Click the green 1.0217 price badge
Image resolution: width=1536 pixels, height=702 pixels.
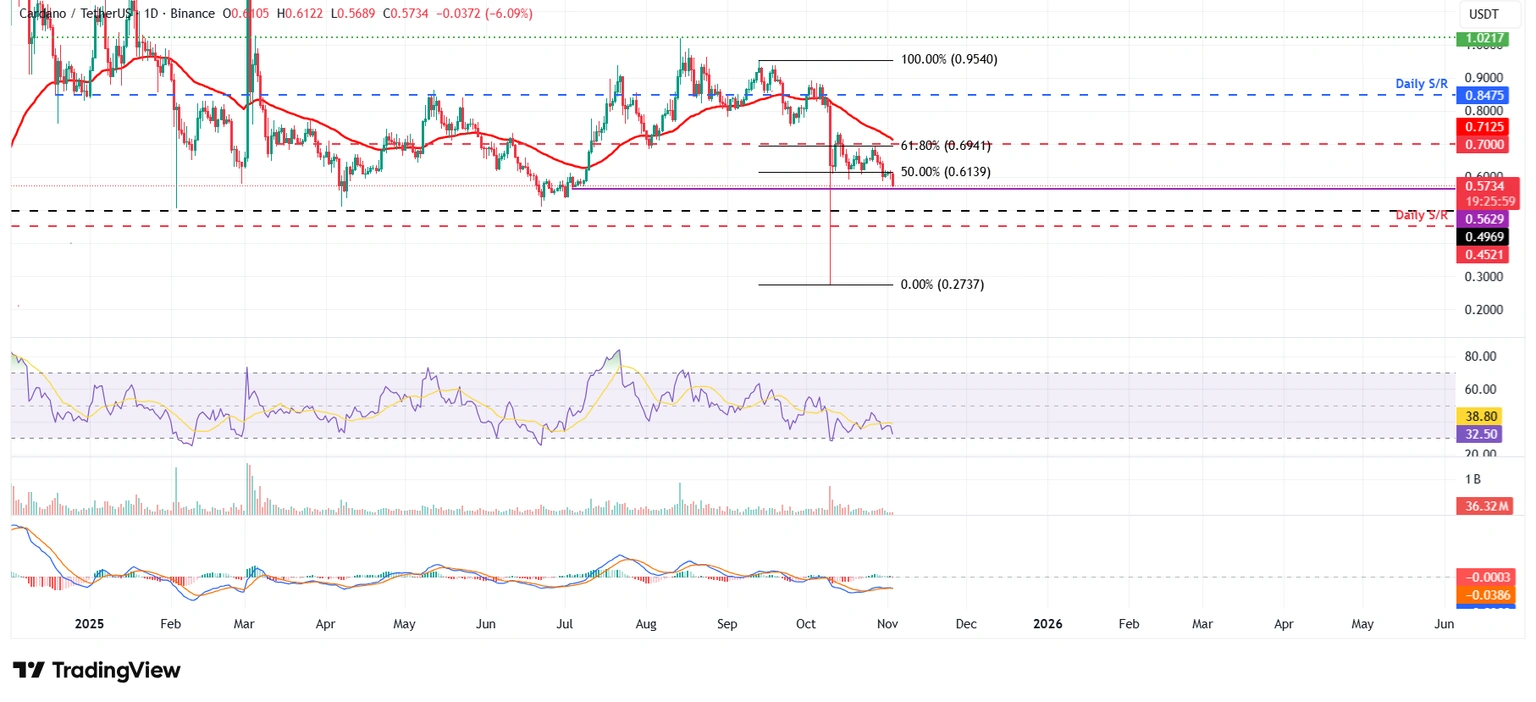[x=1484, y=38]
